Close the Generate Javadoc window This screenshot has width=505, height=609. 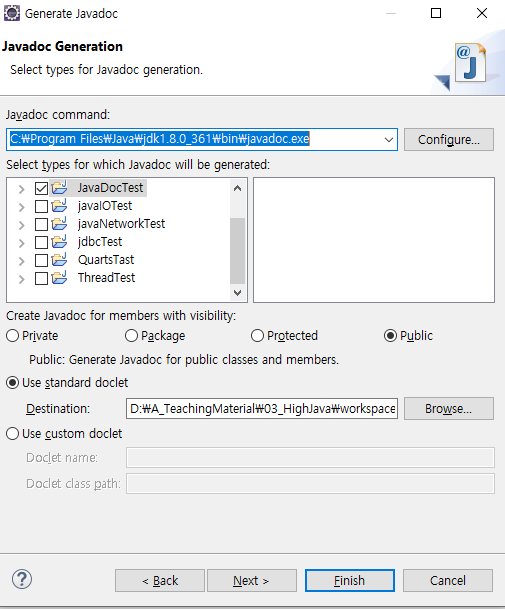click(482, 13)
